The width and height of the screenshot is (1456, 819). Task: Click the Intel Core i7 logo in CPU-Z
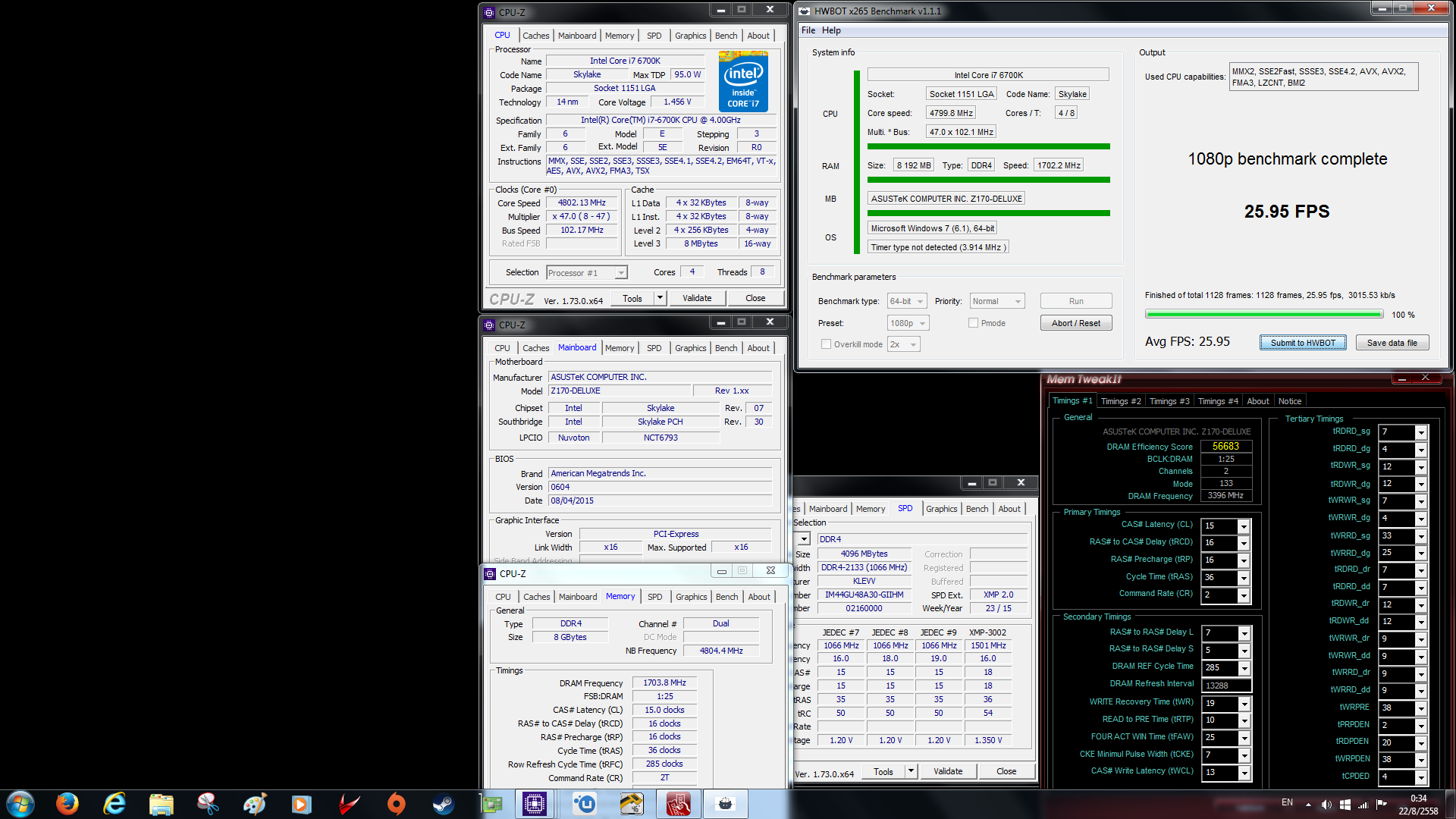pyautogui.click(x=743, y=81)
